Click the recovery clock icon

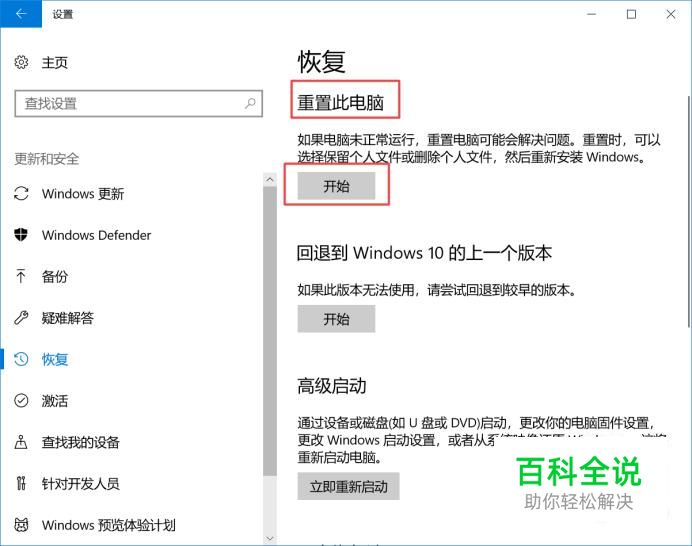(21, 359)
